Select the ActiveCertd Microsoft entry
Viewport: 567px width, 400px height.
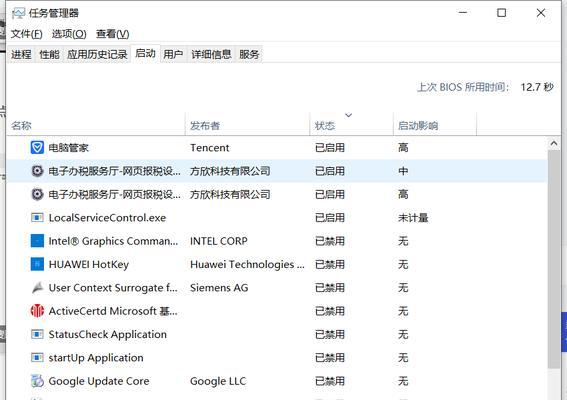tap(113, 311)
